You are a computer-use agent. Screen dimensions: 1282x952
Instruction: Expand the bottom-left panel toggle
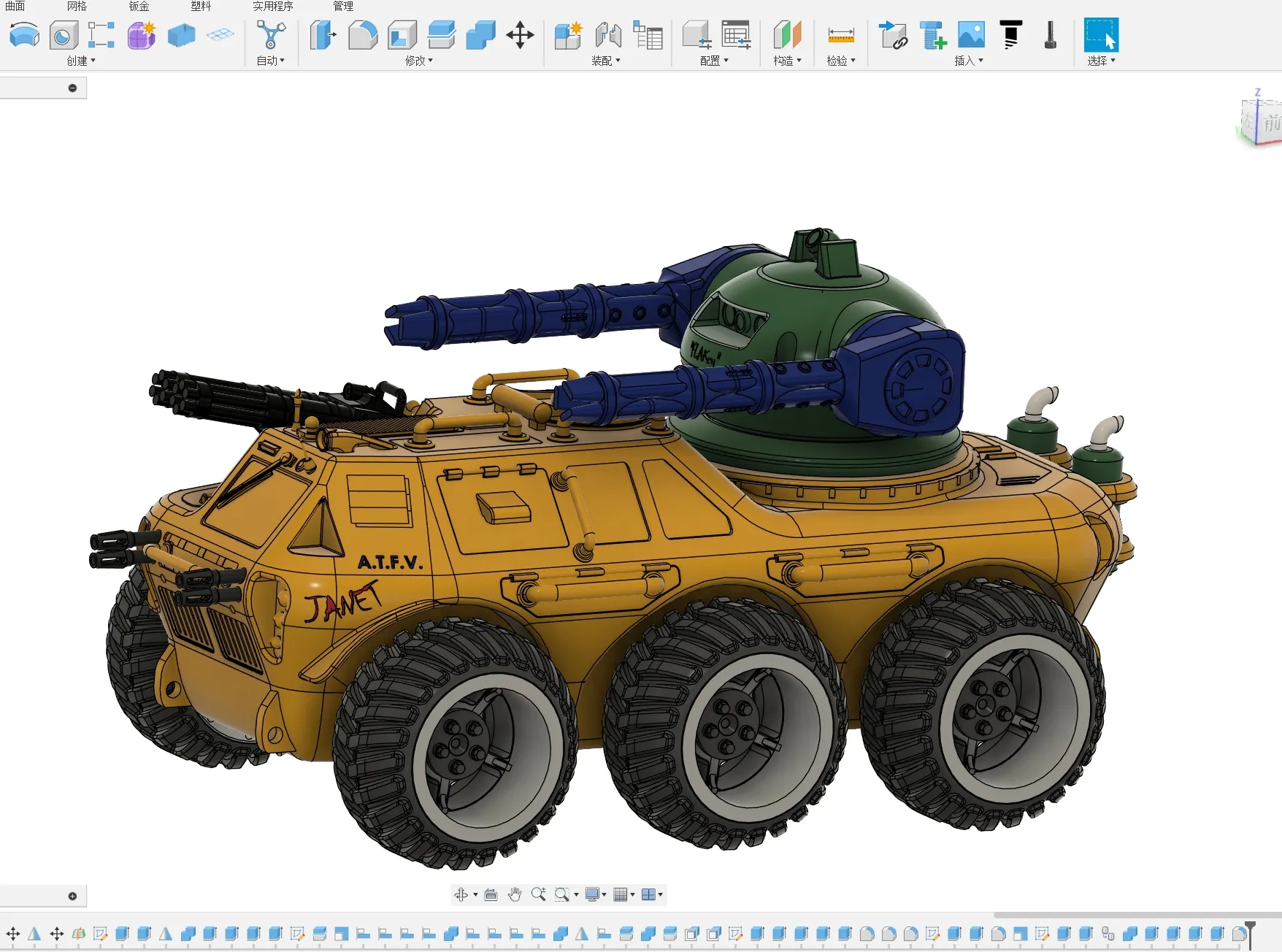click(72, 896)
